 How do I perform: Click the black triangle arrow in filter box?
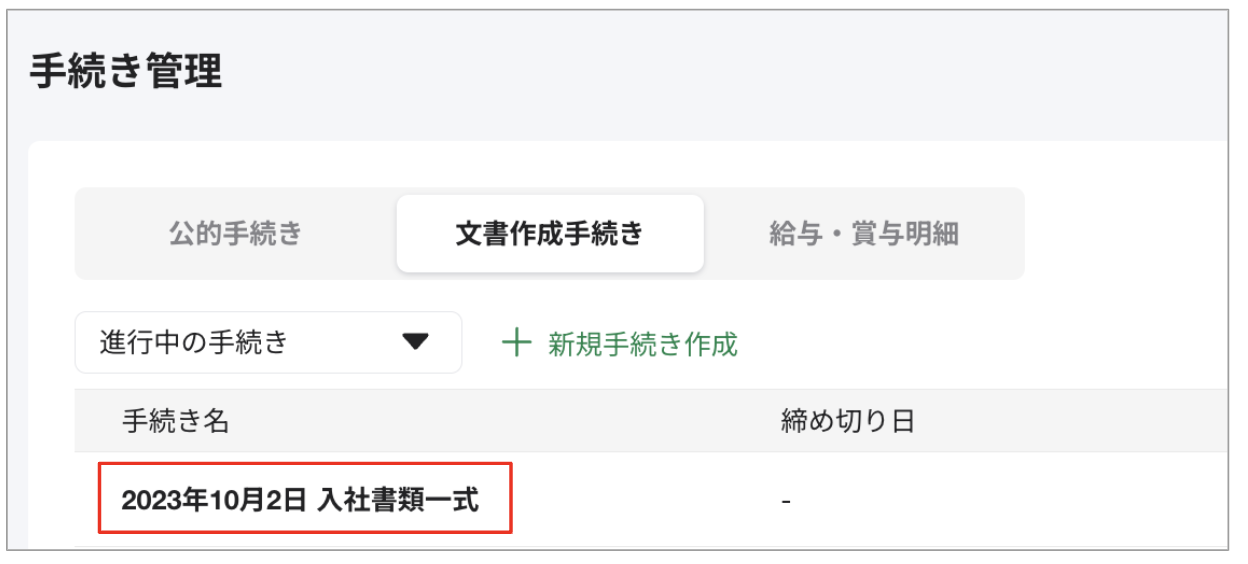coord(415,343)
